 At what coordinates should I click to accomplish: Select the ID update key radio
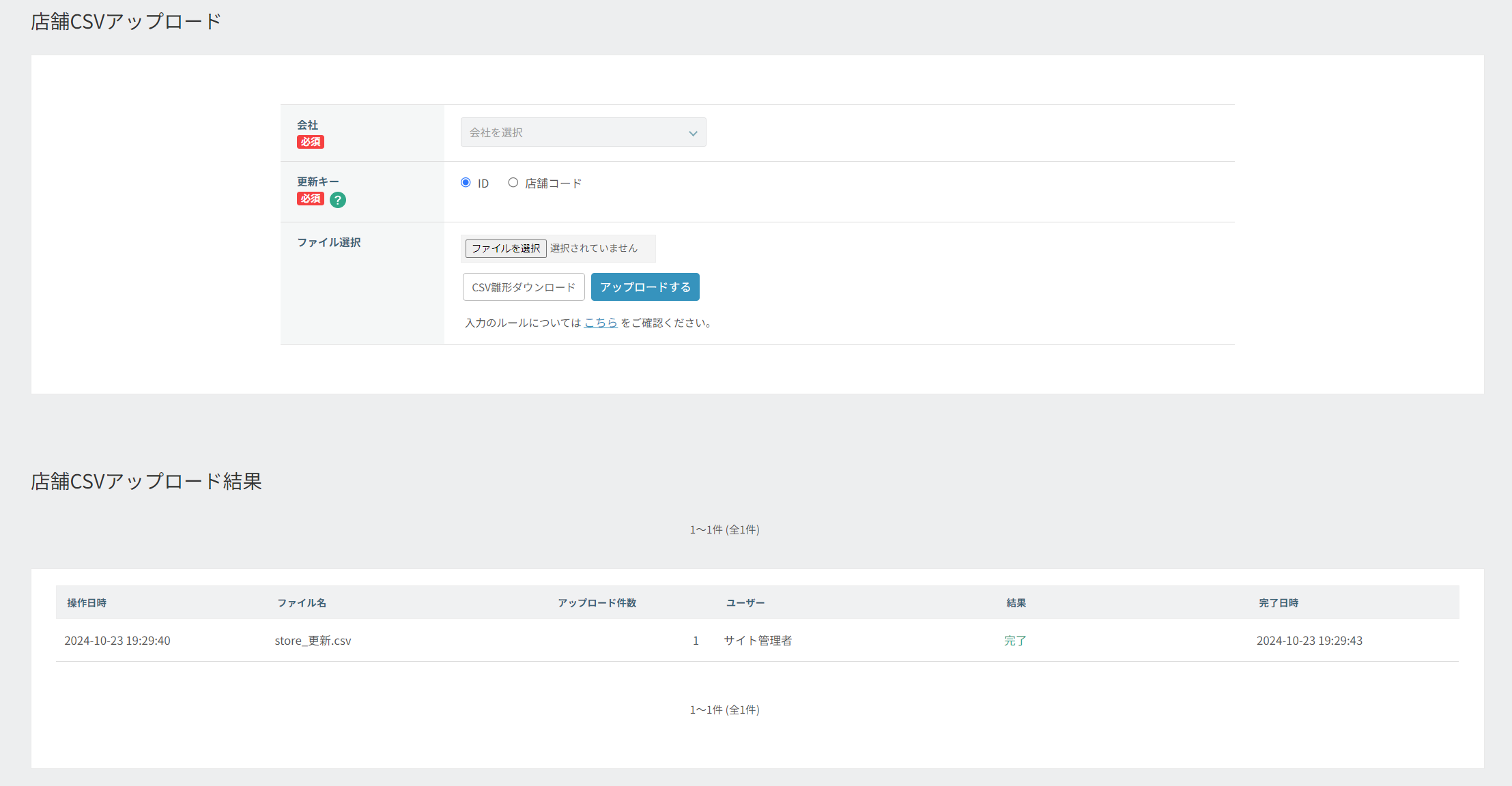tap(466, 183)
